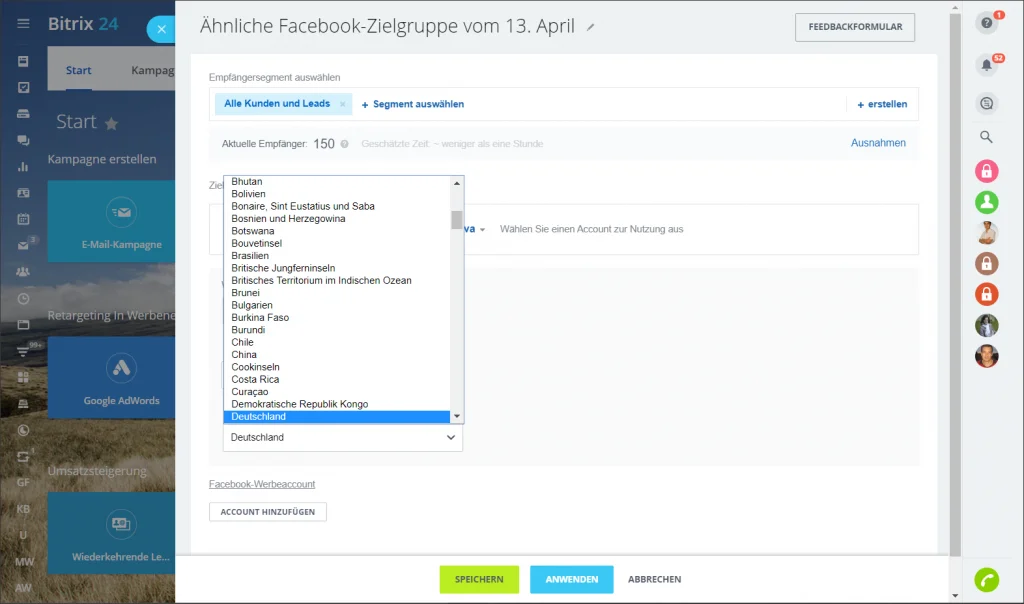Choose Bulgarien in the country list
This screenshot has height=604, width=1024.
click(x=252, y=305)
